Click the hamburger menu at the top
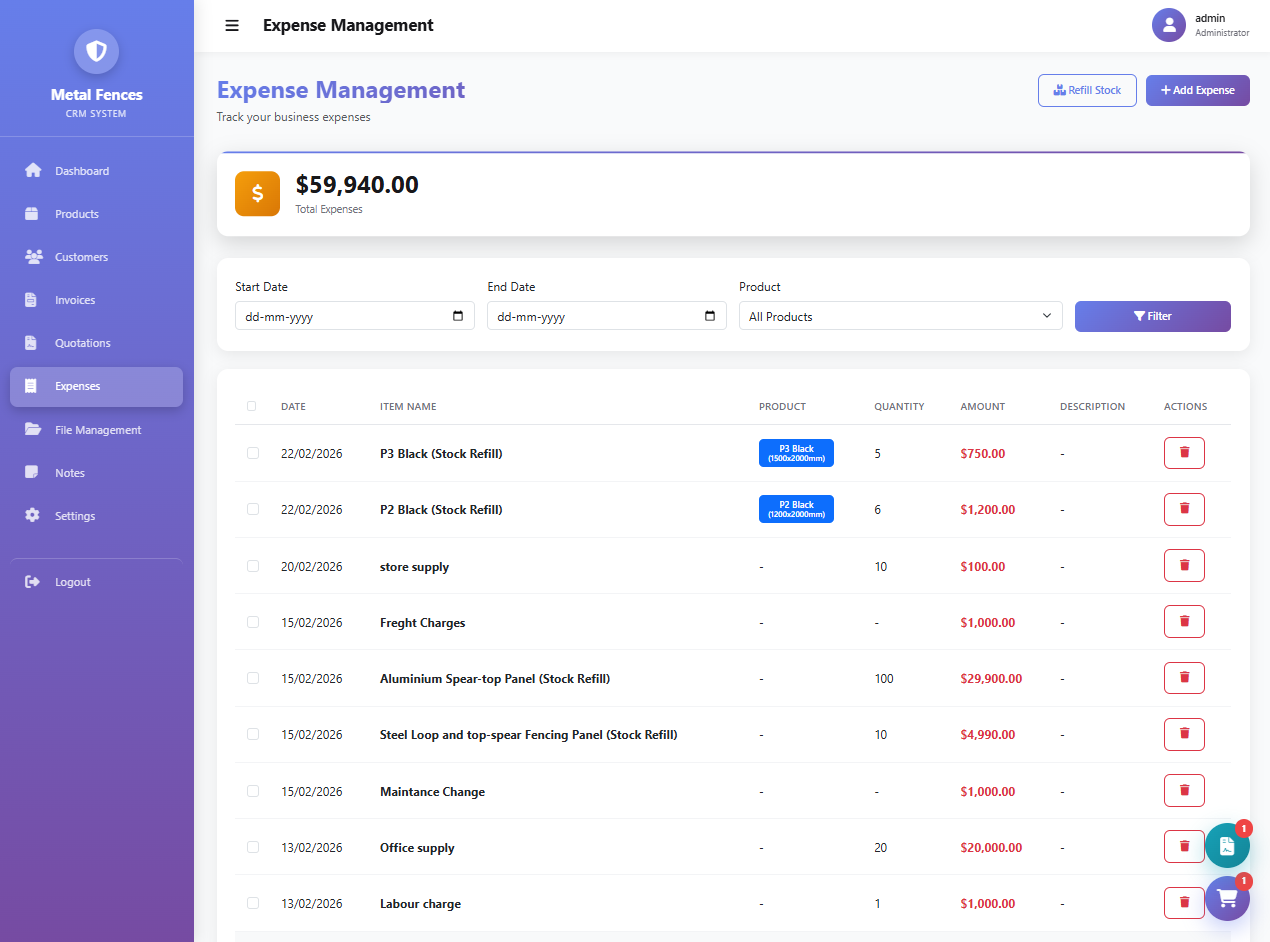This screenshot has width=1270, height=942. (x=231, y=25)
